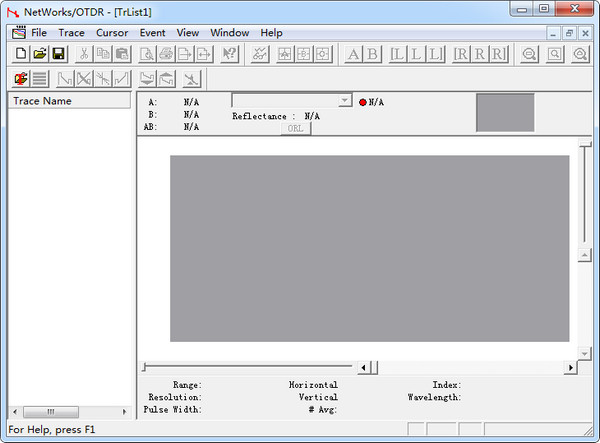Paste using the clipboard toolbar icon

click(122, 54)
